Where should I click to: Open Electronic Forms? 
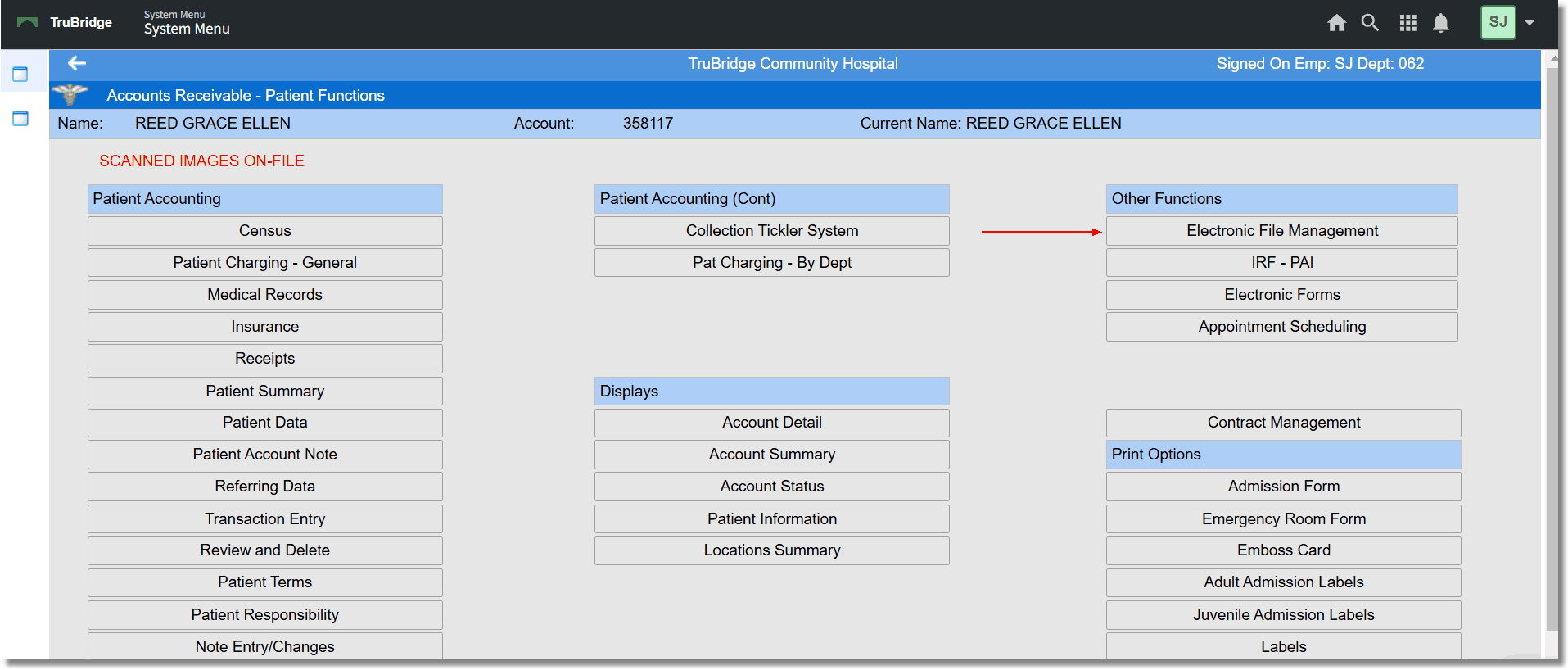click(x=1282, y=295)
